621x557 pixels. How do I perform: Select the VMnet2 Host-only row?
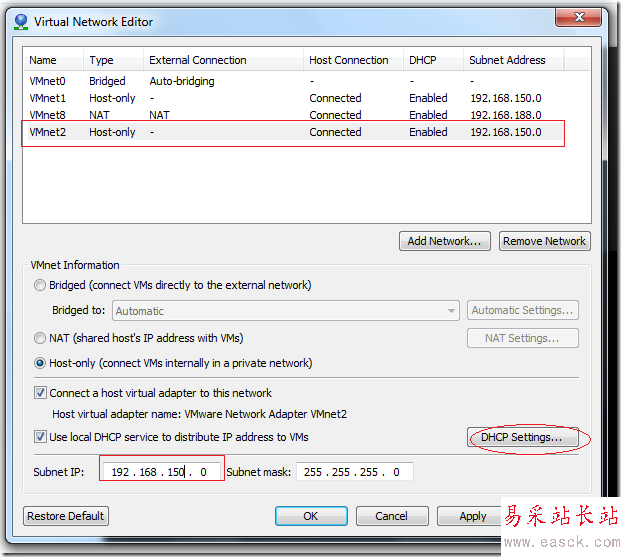tap(295, 132)
